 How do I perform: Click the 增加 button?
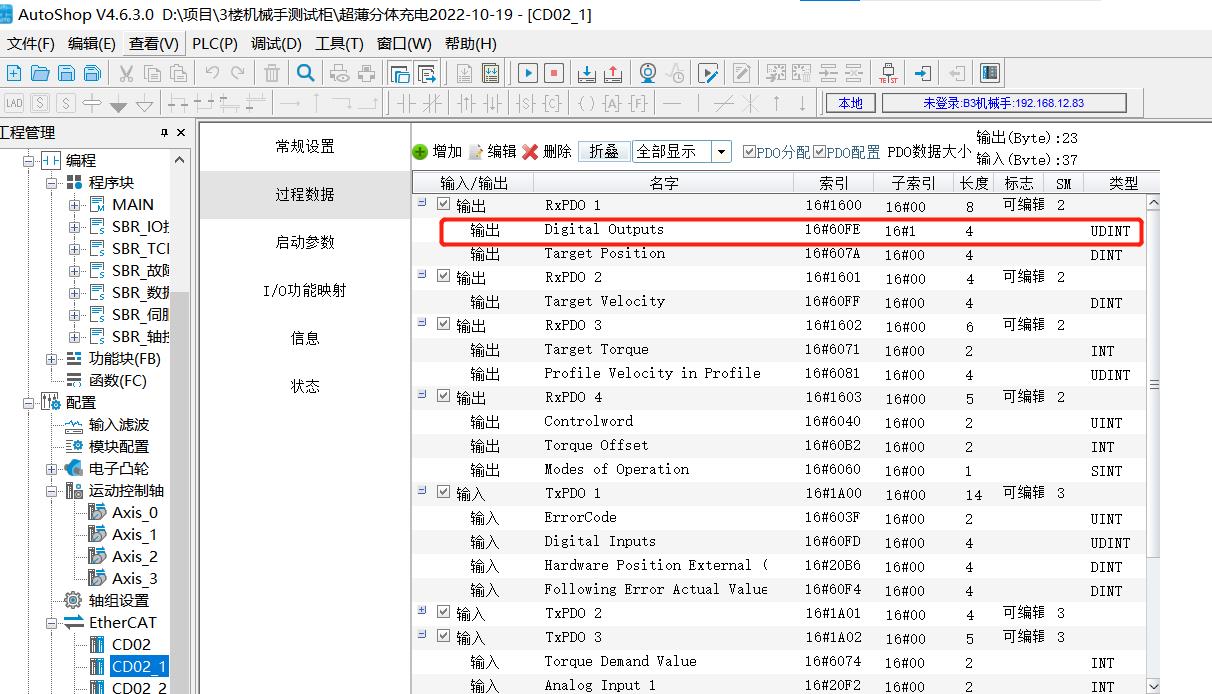pos(437,152)
